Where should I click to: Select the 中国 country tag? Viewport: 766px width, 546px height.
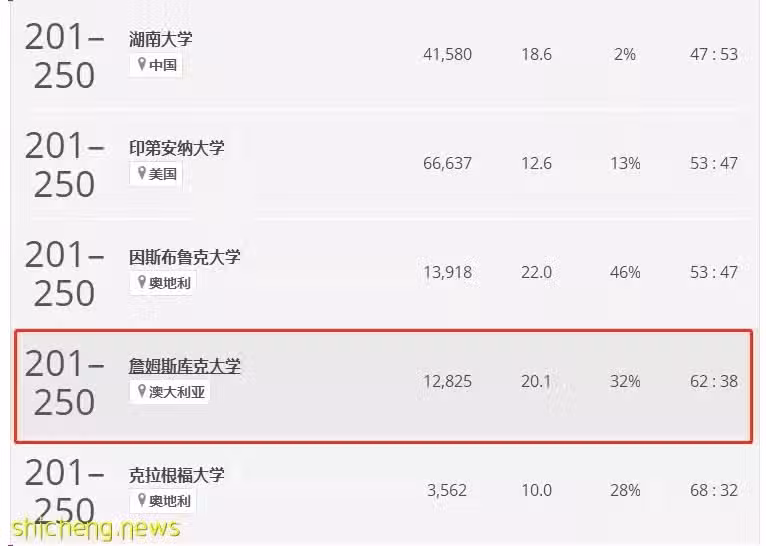tap(156, 64)
